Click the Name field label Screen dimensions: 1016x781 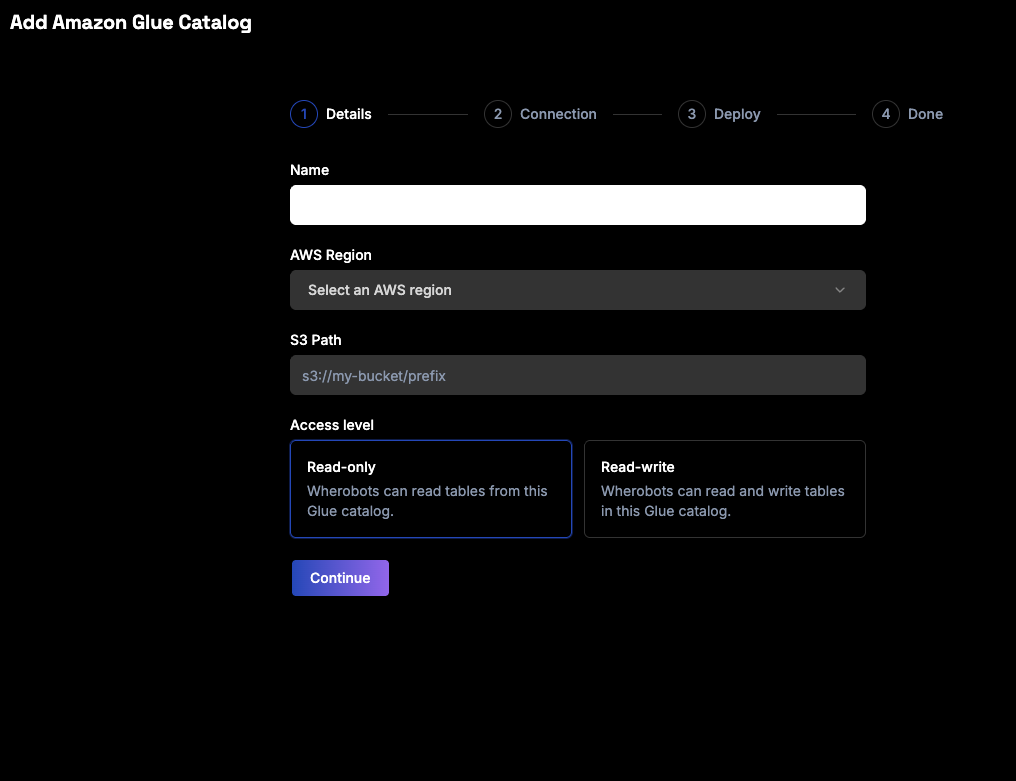pos(309,170)
